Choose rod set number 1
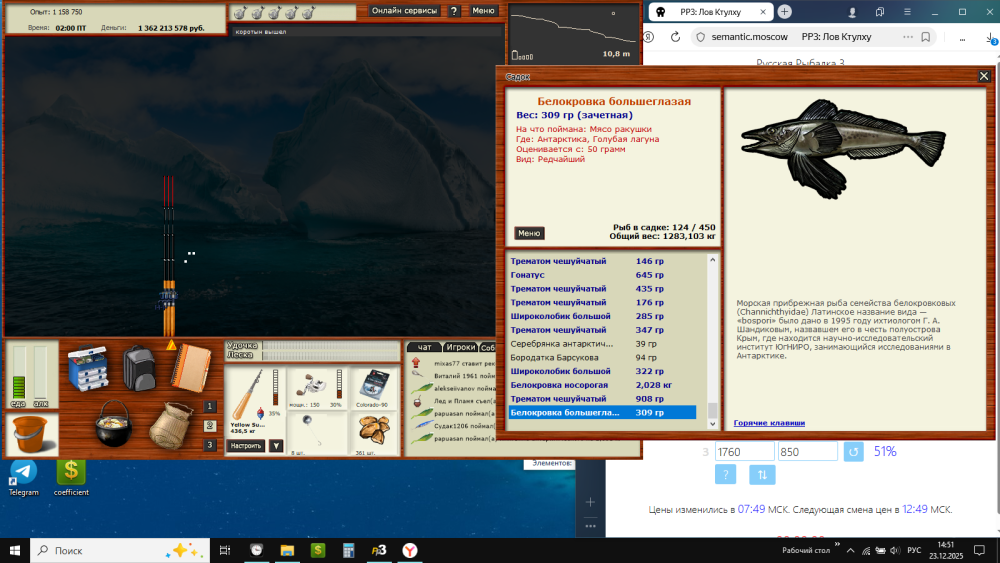Viewport: 1000px width, 563px height. click(210, 406)
